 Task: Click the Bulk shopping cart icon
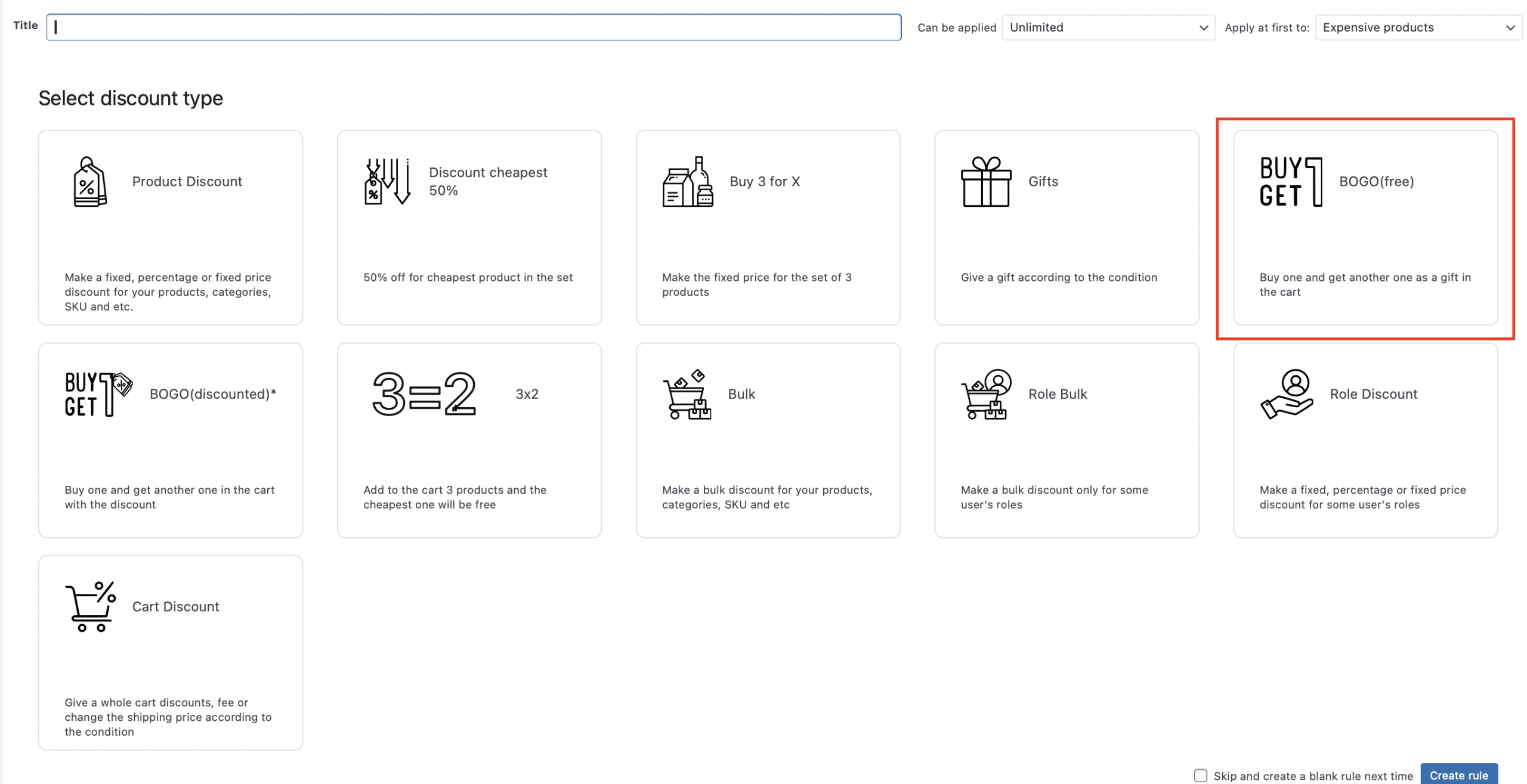pos(687,394)
